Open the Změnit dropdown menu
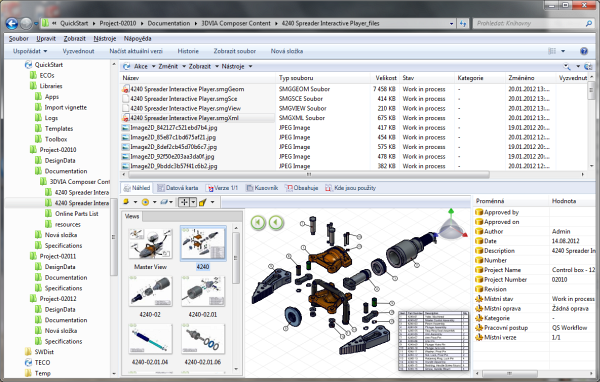Viewport: 600px width, 382px height. (x=171, y=67)
